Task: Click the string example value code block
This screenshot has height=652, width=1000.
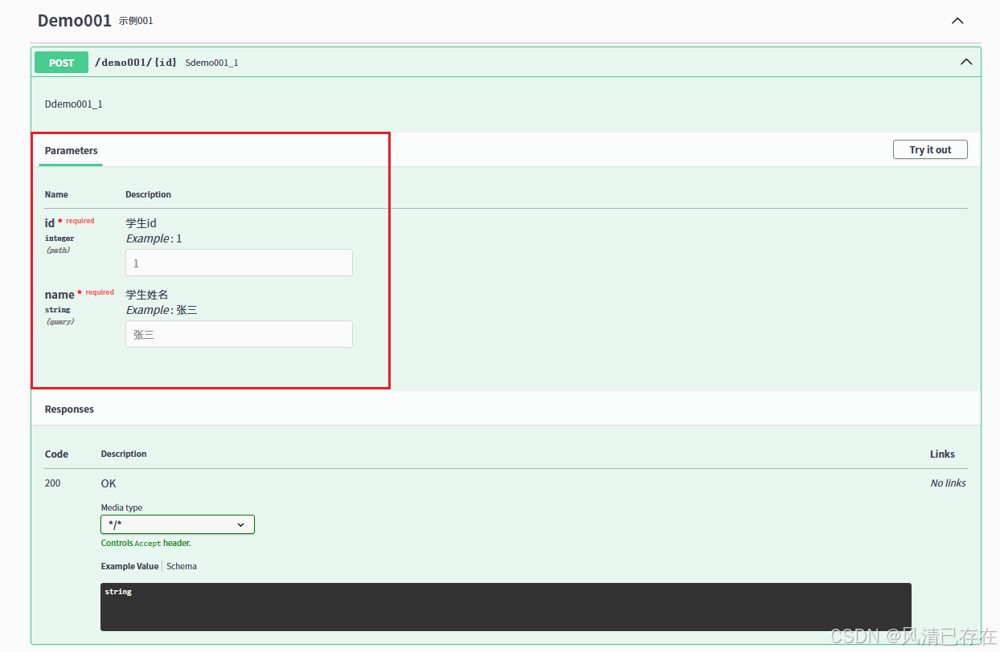Action: [x=506, y=607]
